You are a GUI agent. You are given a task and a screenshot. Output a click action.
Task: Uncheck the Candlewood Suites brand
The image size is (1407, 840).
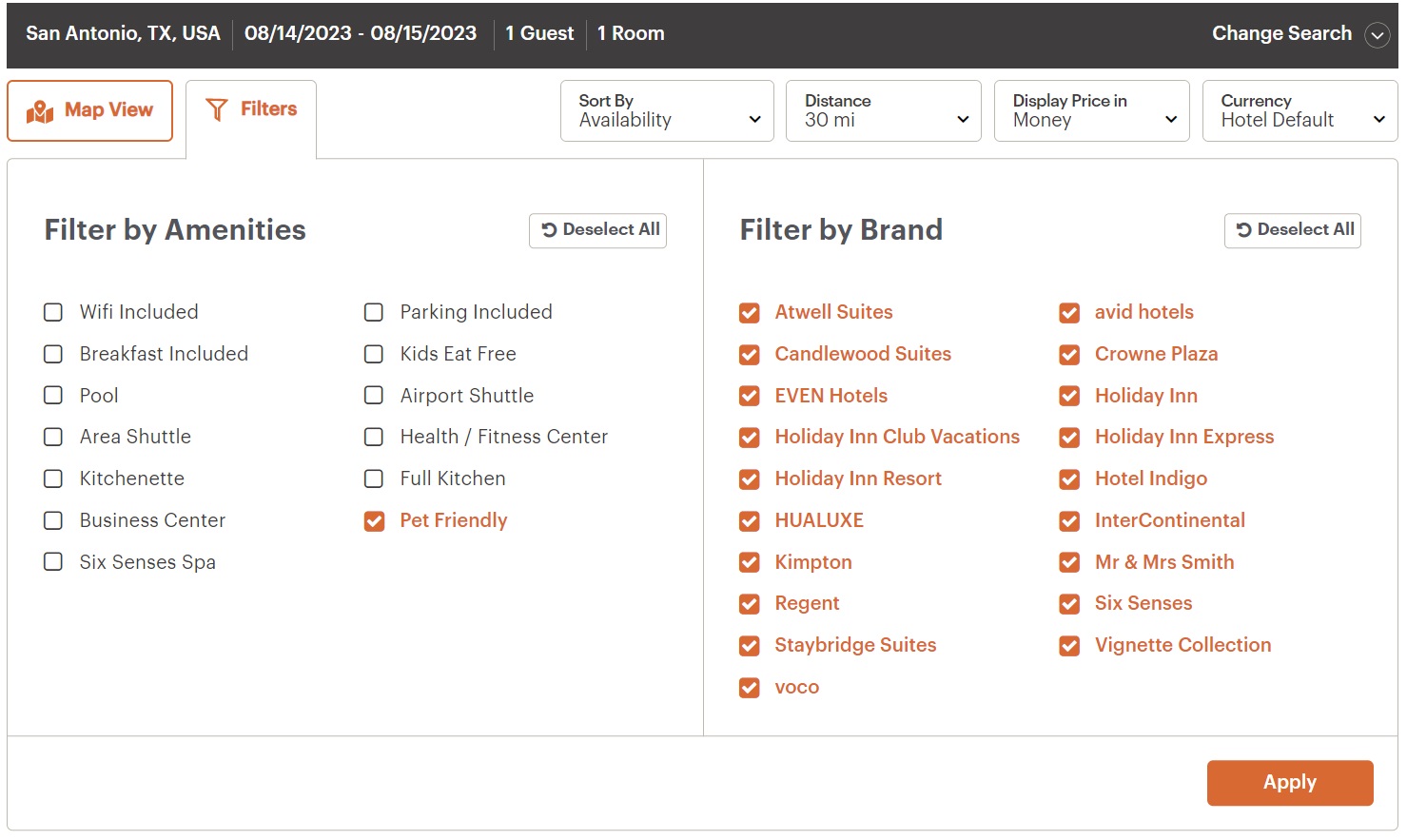click(750, 355)
